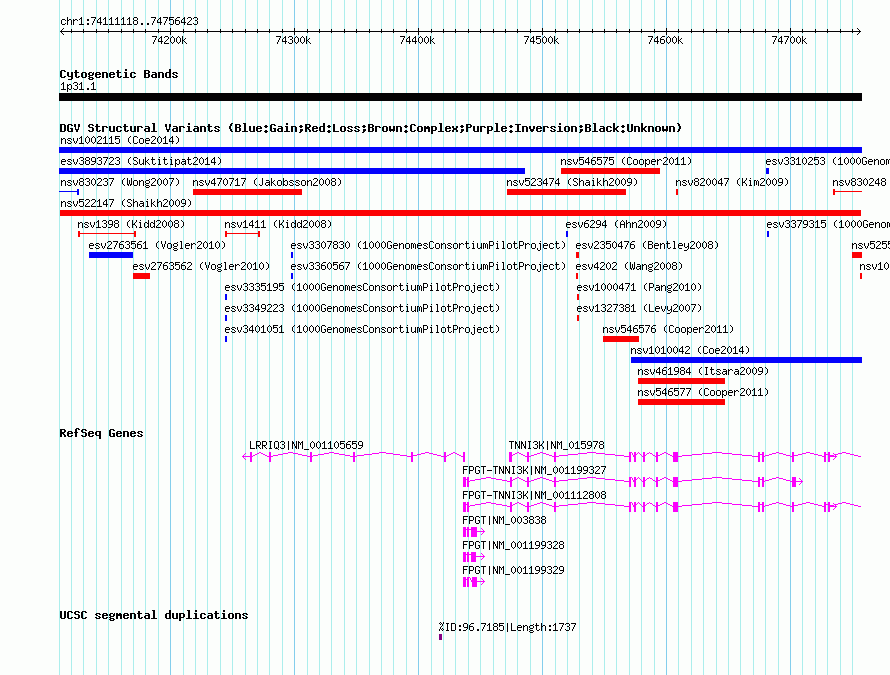890x675 pixels.
Task: Select the nsv523474 (Shaikh2009) label
Action: [572, 182]
